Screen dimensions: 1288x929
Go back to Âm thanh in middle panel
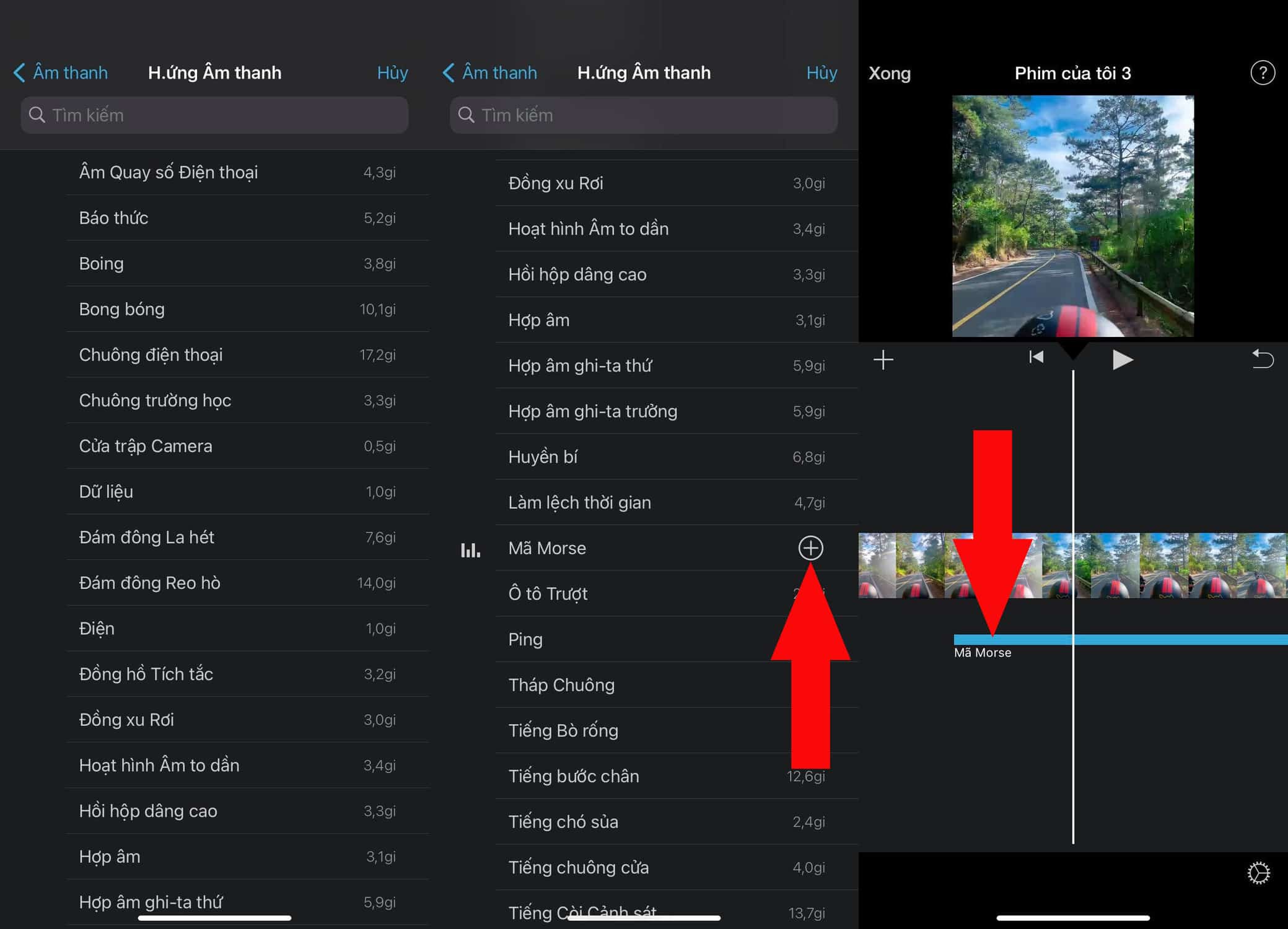490,73
